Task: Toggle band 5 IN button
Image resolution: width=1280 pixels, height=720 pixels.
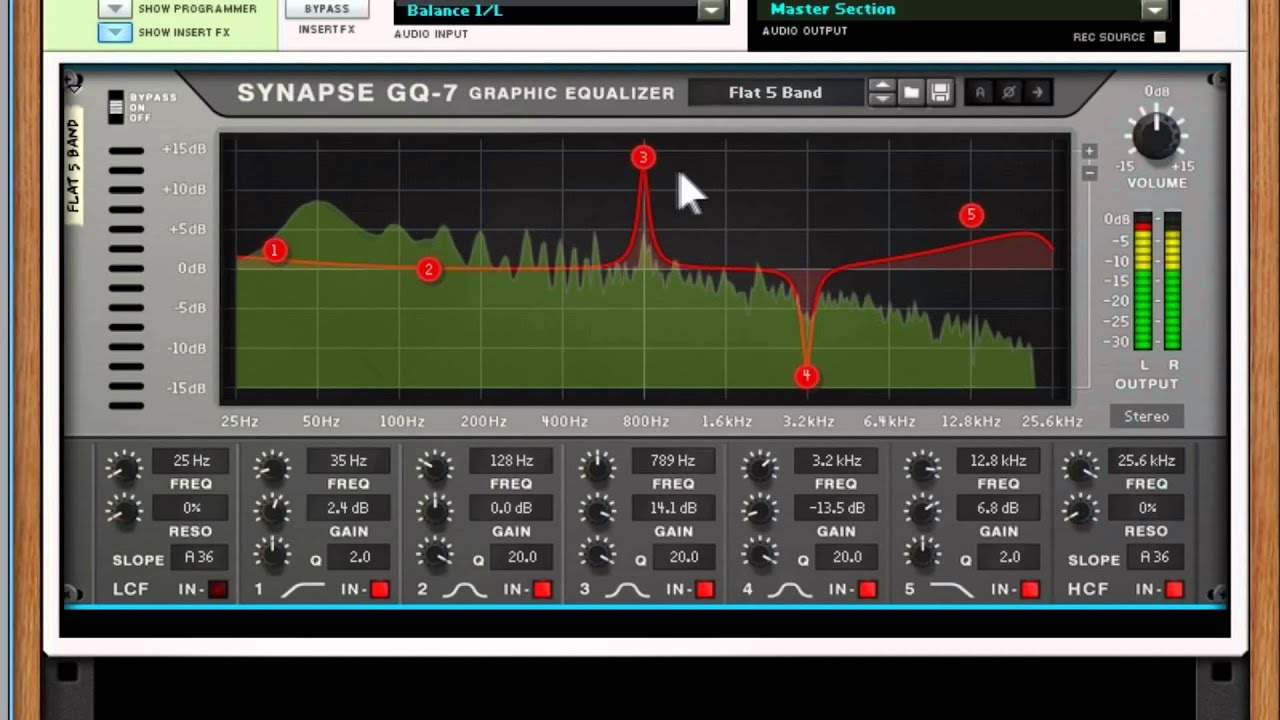Action: pos(1030,590)
